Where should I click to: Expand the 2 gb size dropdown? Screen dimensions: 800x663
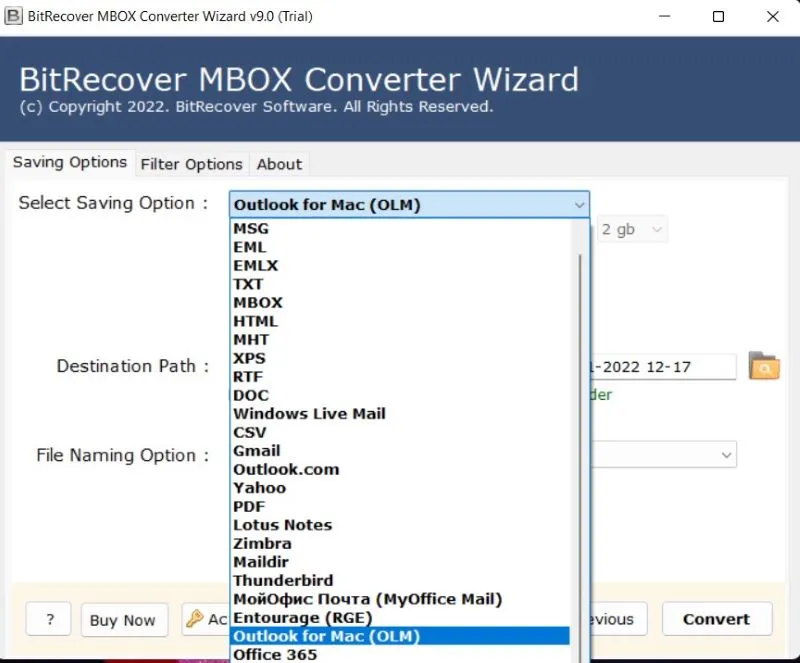tap(632, 229)
